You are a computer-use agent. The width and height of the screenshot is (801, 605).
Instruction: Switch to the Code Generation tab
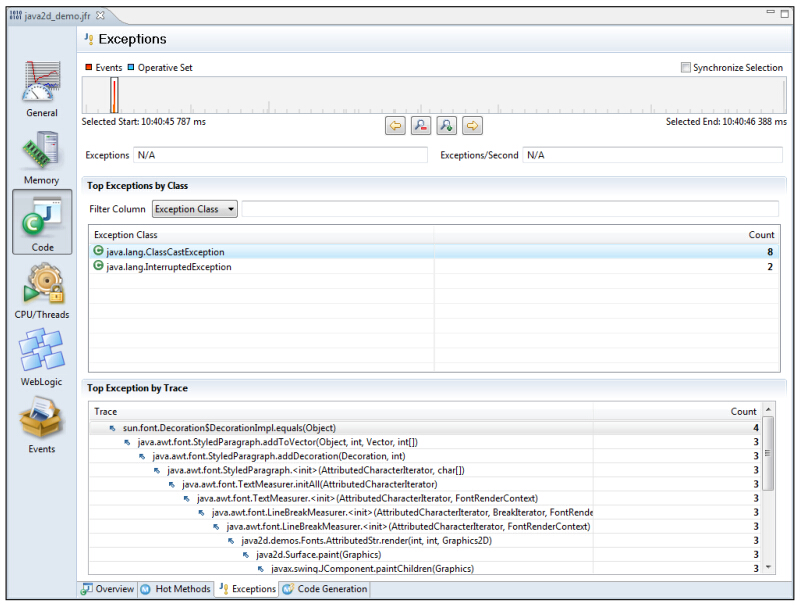click(325, 589)
